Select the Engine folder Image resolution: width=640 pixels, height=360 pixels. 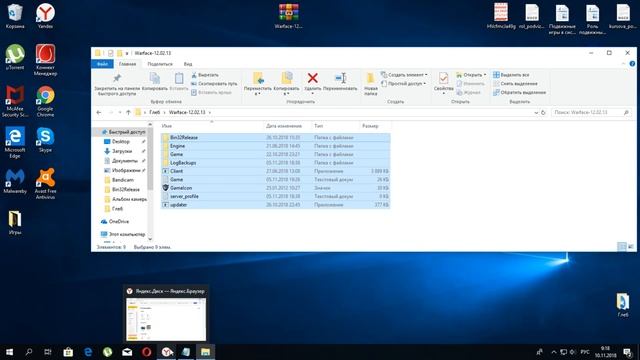(276, 146)
